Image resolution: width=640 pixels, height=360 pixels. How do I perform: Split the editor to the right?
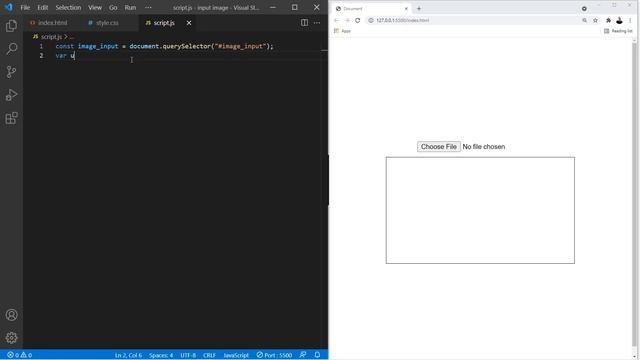304,23
